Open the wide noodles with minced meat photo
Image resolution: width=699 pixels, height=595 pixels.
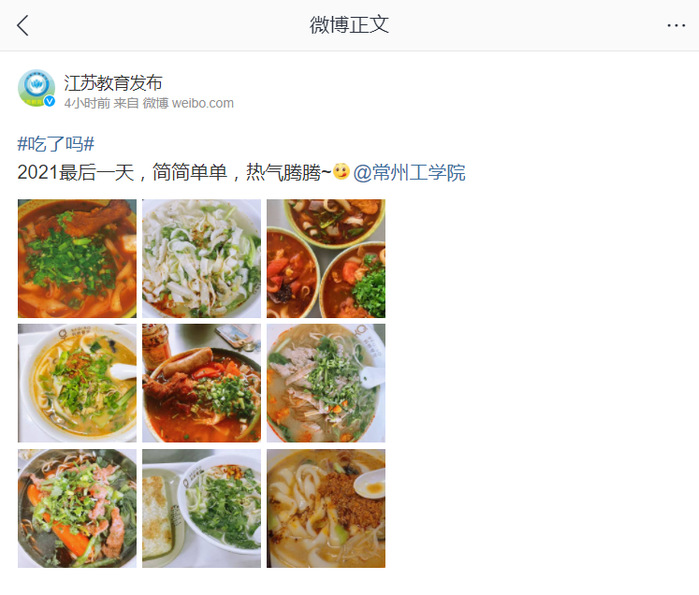[x=326, y=508]
